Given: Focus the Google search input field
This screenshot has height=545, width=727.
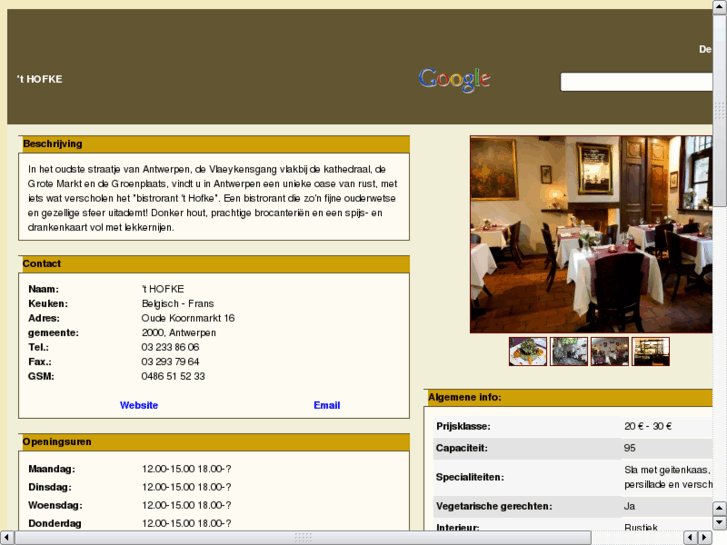Looking at the screenshot, I should [636, 82].
